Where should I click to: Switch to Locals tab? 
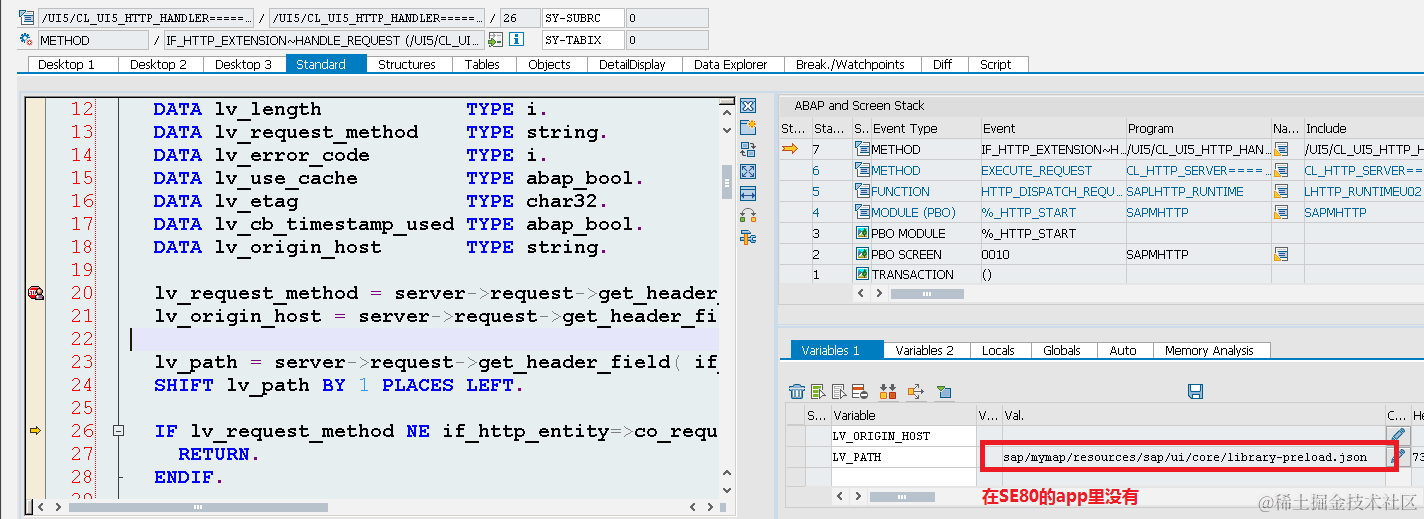(x=998, y=350)
